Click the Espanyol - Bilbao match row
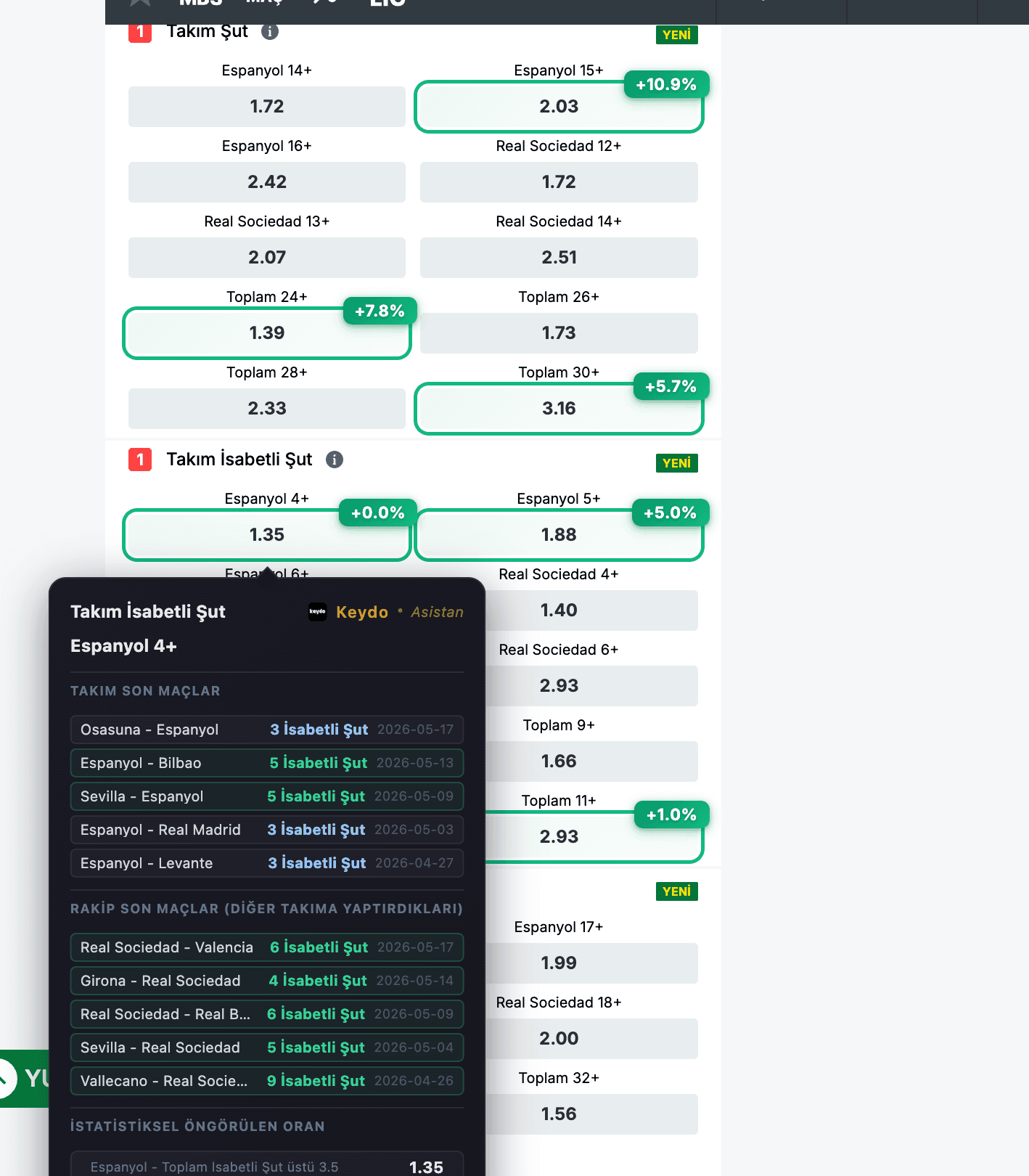Screen dimensions: 1029x1176 coord(267,763)
